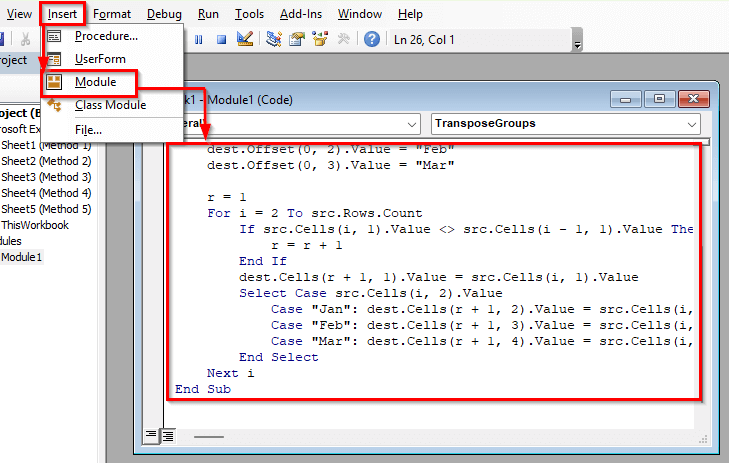Open the Tools menu
729x463 pixels.
point(249,14)
